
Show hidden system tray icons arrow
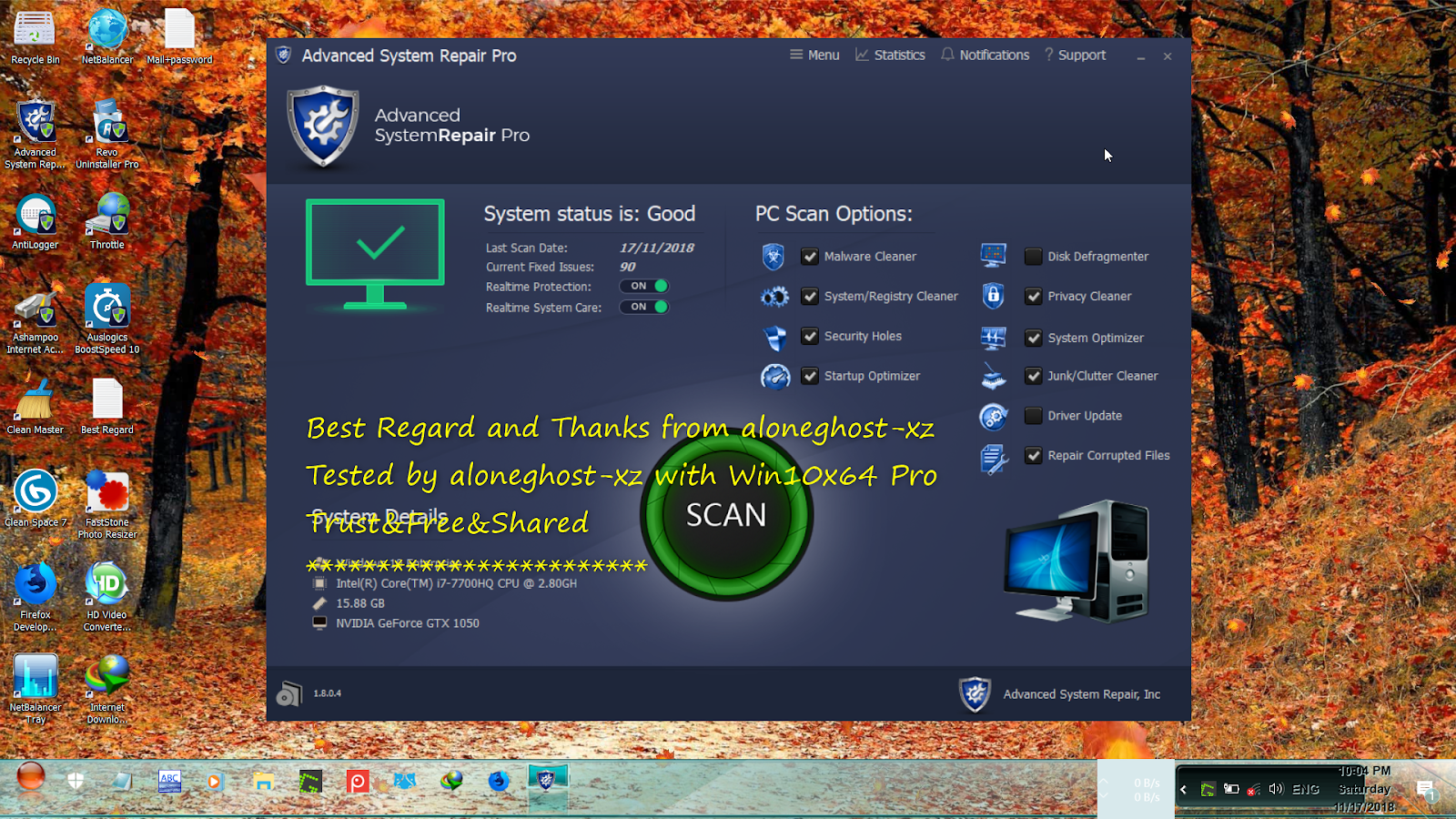1183,789
